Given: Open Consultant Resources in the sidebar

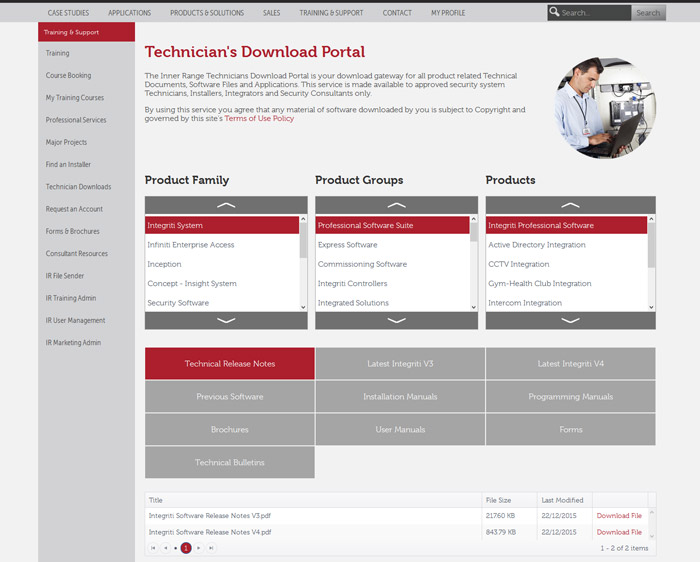Looking at the screenshot, I should (x=76, y=254).
